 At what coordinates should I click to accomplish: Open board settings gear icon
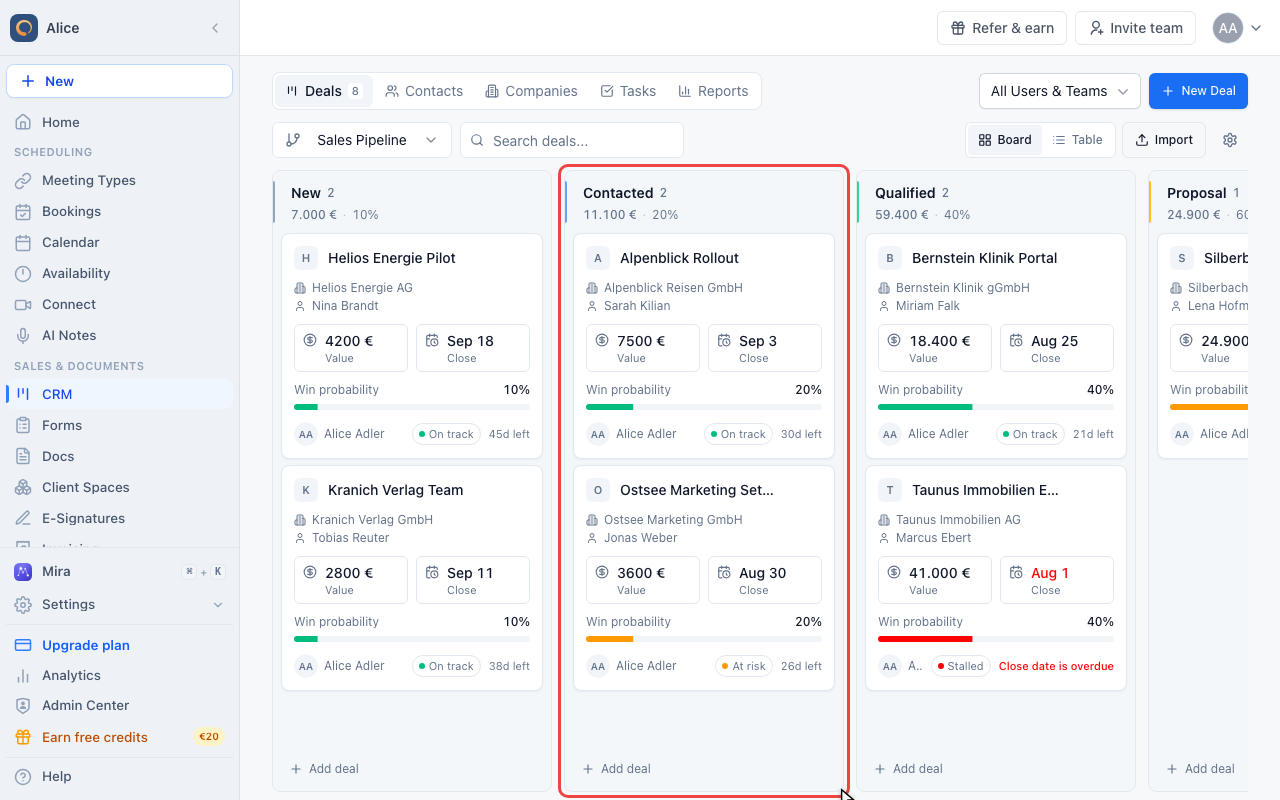pyautogui.click(x=1230, y=140)
